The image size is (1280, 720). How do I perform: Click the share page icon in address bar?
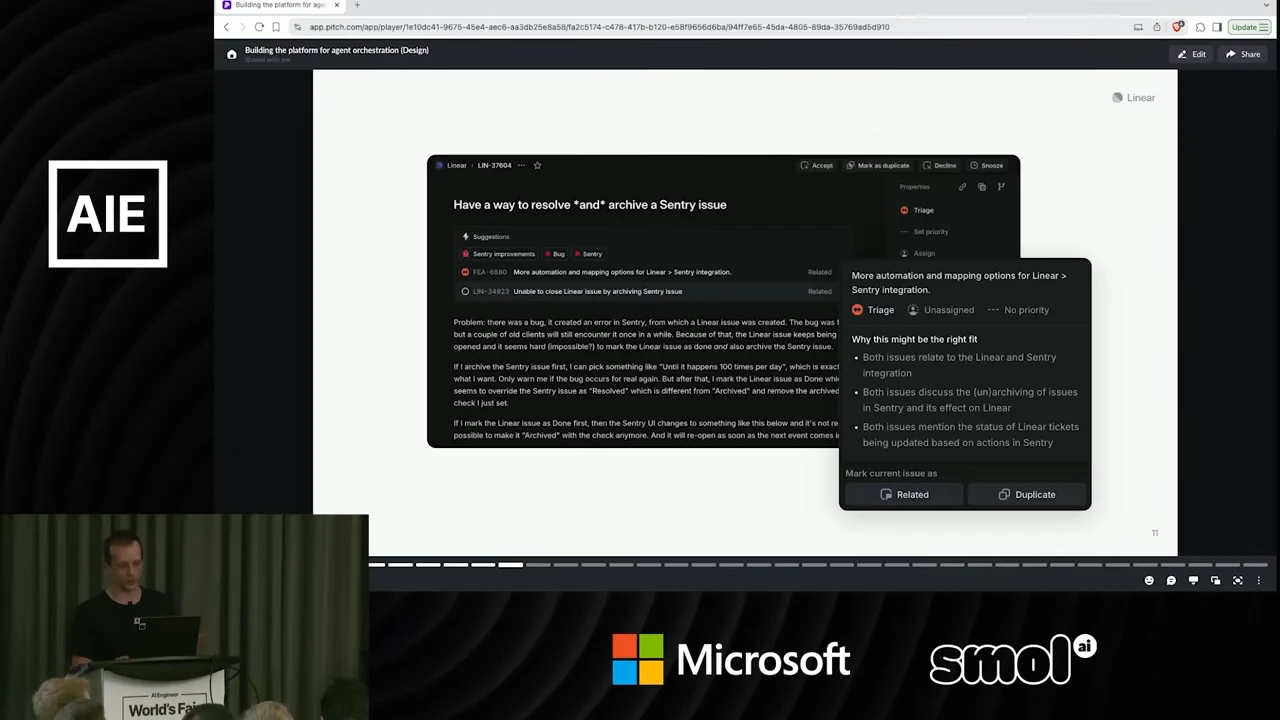[1157, 27]
